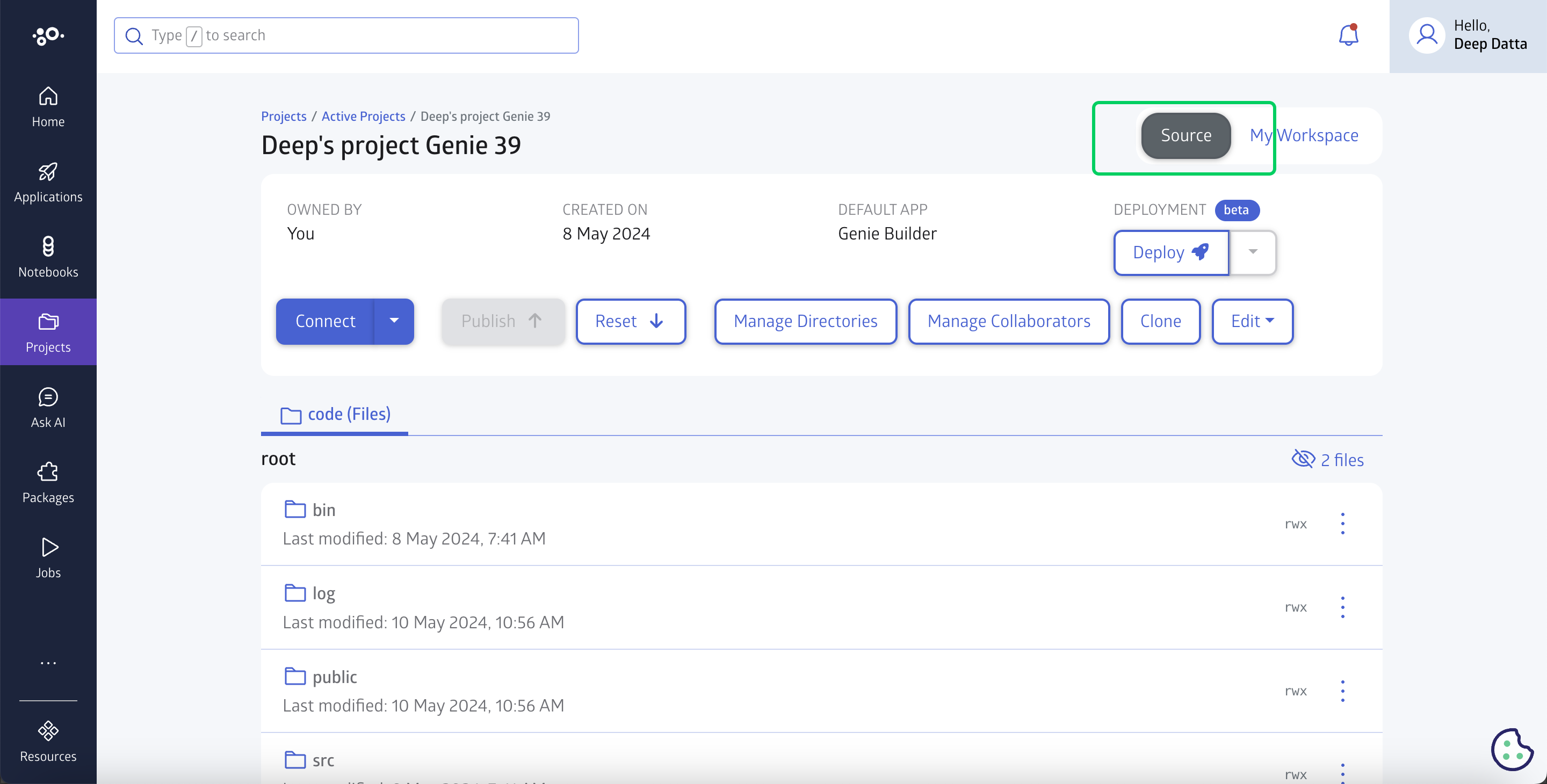
Task: Expand the Deploy options dropdown arrow
Action: coord(1253,252)
